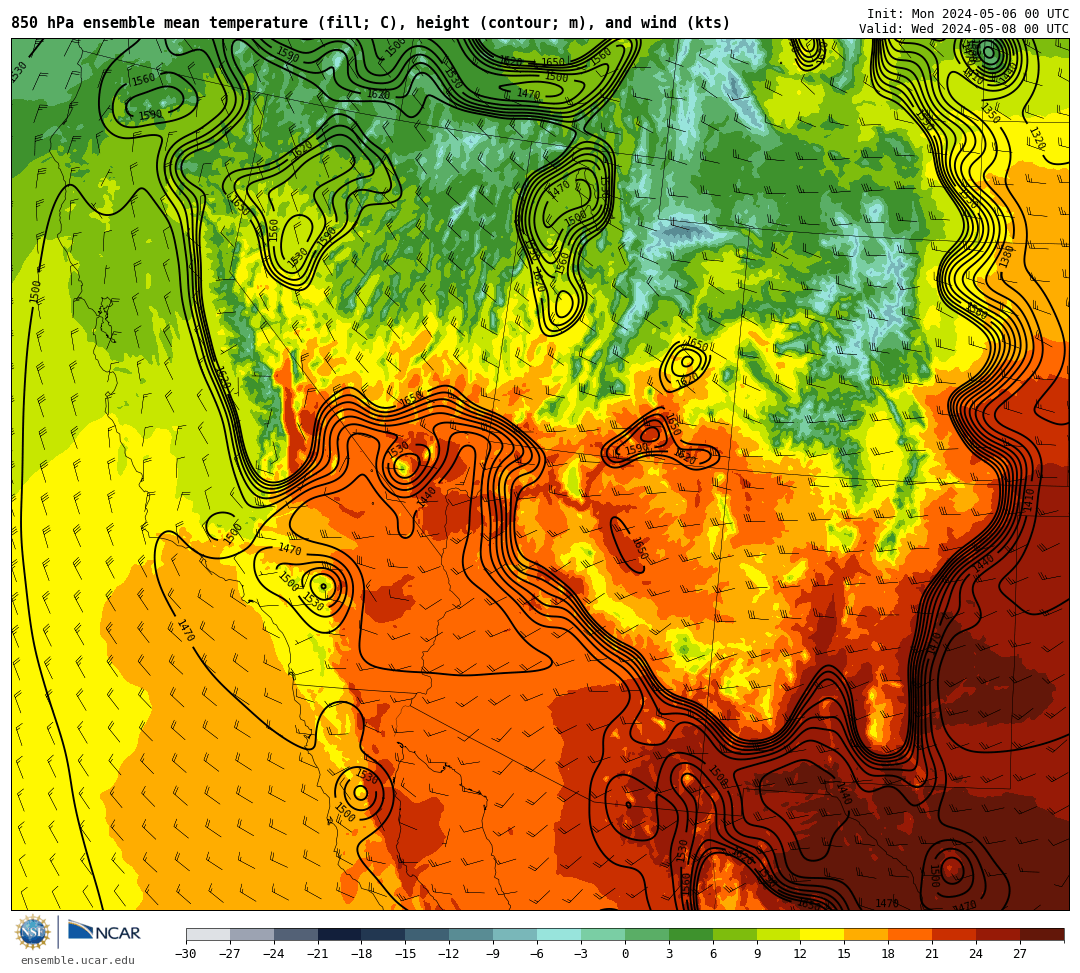The width and height of the screenshot is (1080, 973).
Task: Click the ensemble.ucar.edu text
Action: click(x=78, y=960)
